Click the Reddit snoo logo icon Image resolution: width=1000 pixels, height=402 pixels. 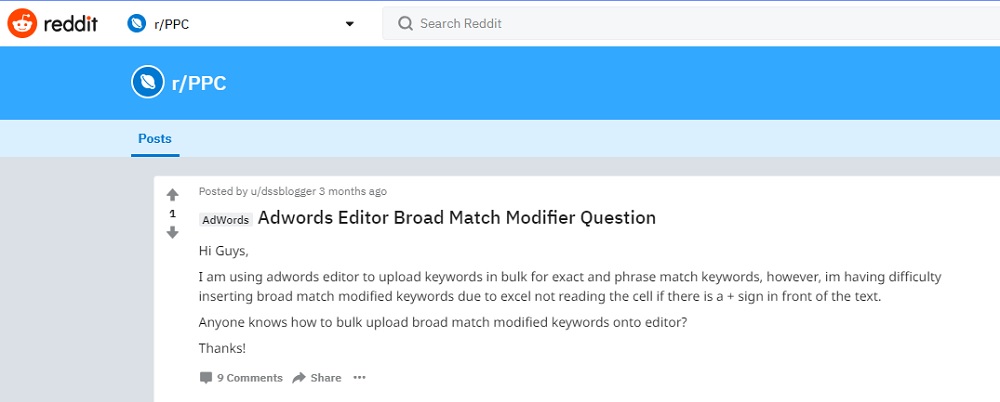click(x=22, y=24)
